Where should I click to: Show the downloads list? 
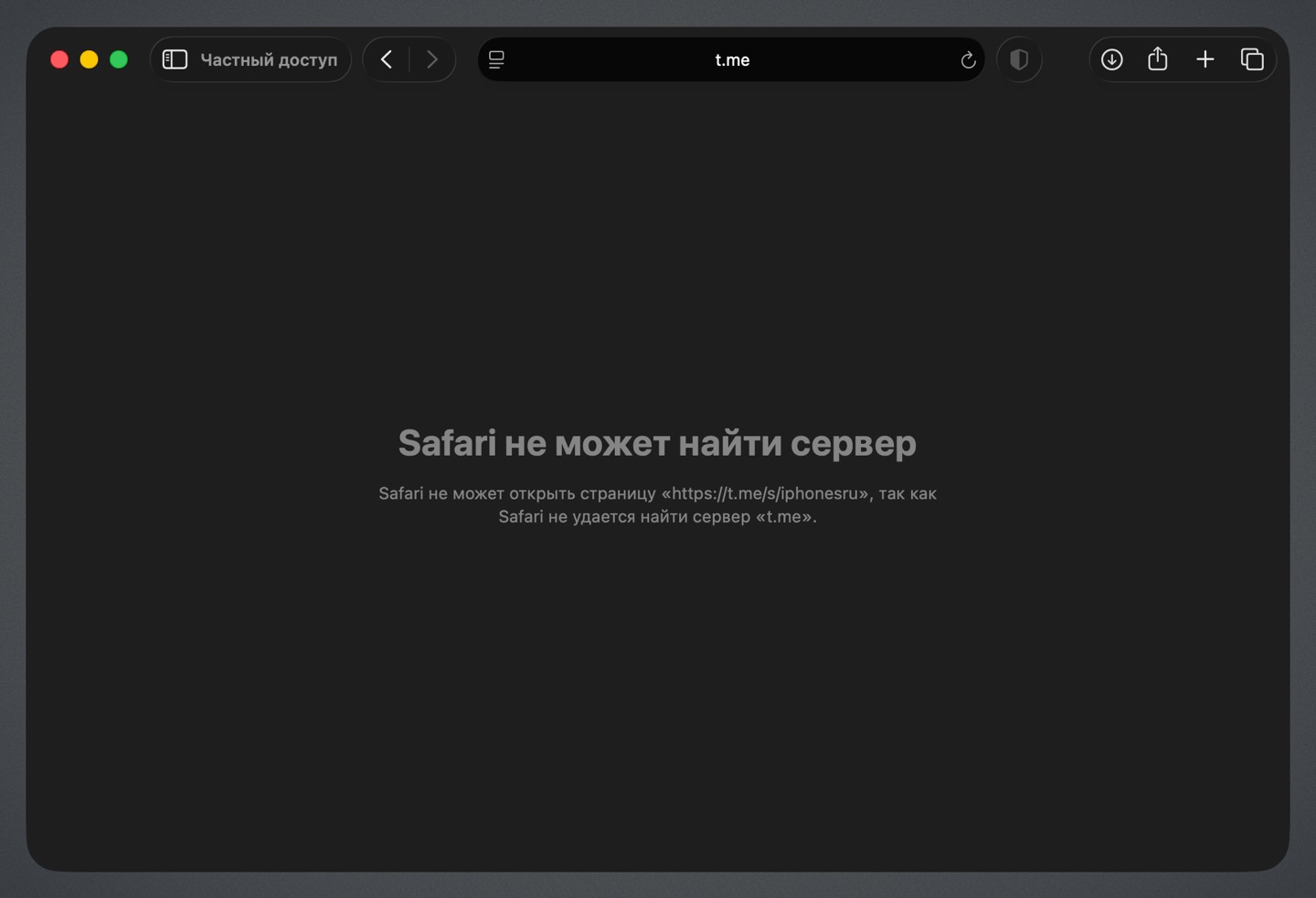tap(1112, 59)
